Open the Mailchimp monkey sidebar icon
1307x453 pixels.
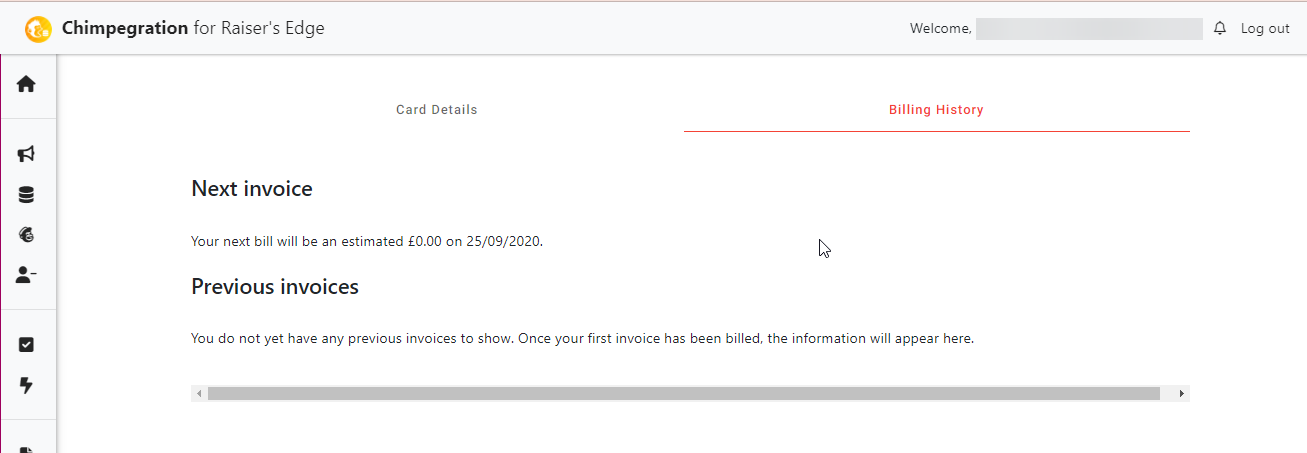point(26,235)
